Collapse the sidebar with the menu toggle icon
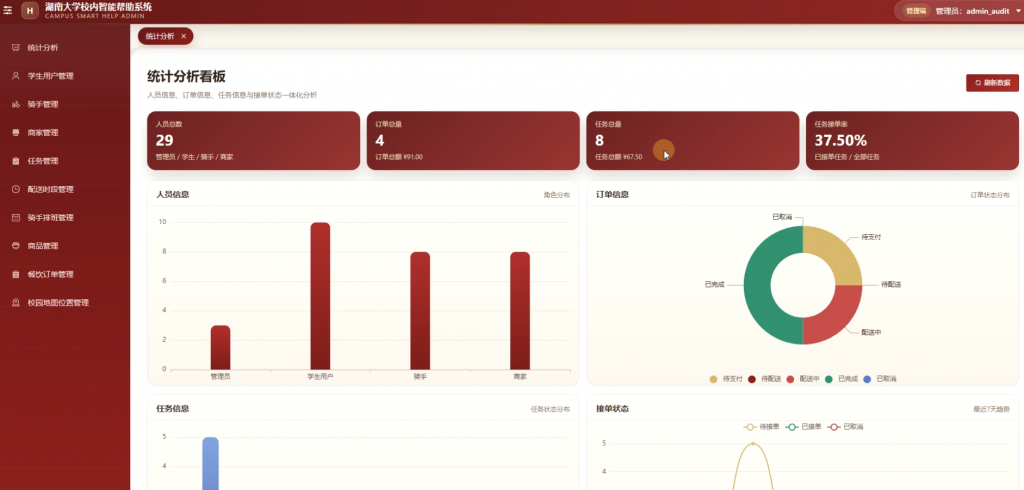The width and height of the screenshot is (1024, 490). pos(8,10)
